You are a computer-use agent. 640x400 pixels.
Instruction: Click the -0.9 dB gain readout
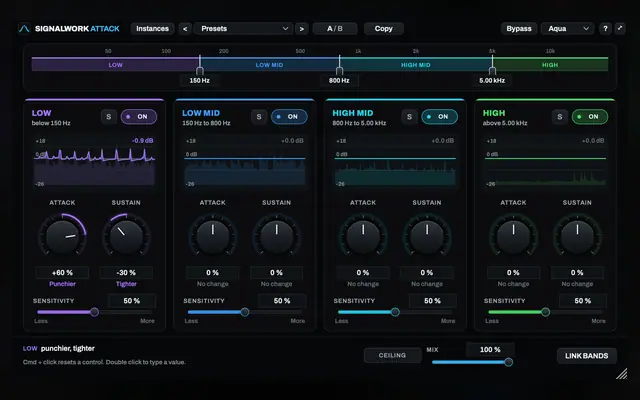tap(142, 140)
